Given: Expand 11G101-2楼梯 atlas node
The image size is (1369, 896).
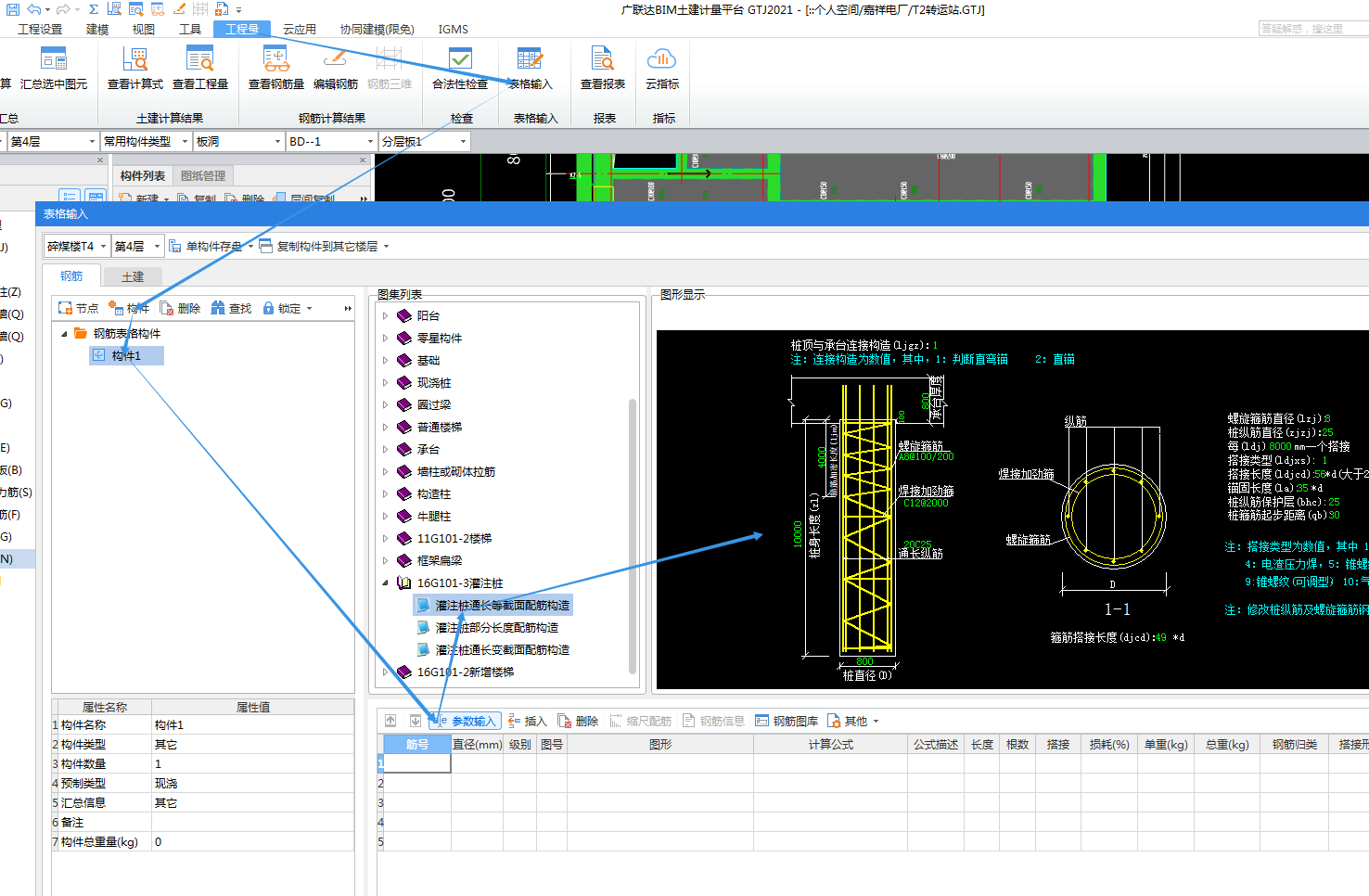Looking at the screenshot, I should point(386,538).
